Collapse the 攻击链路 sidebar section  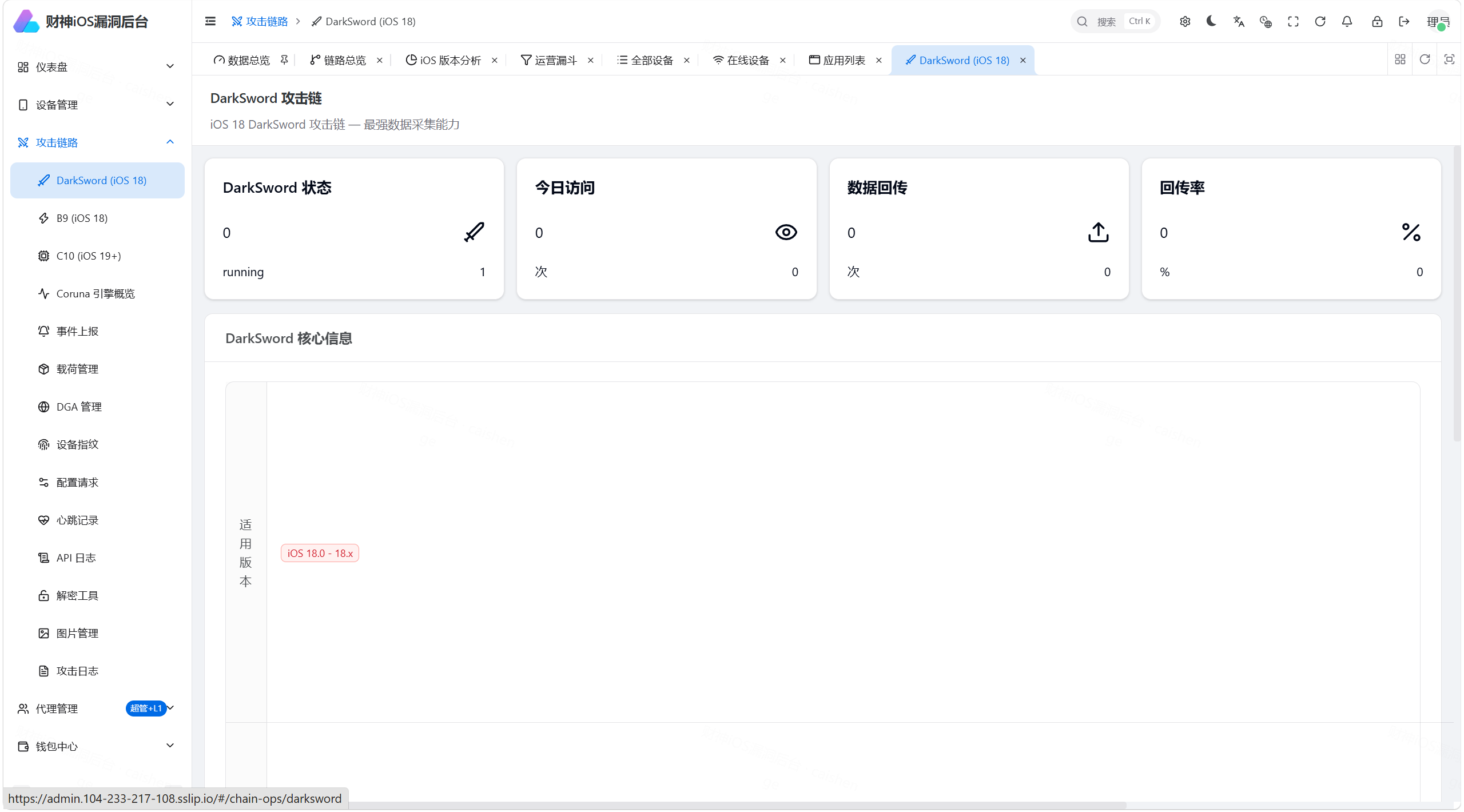[97, 142]
